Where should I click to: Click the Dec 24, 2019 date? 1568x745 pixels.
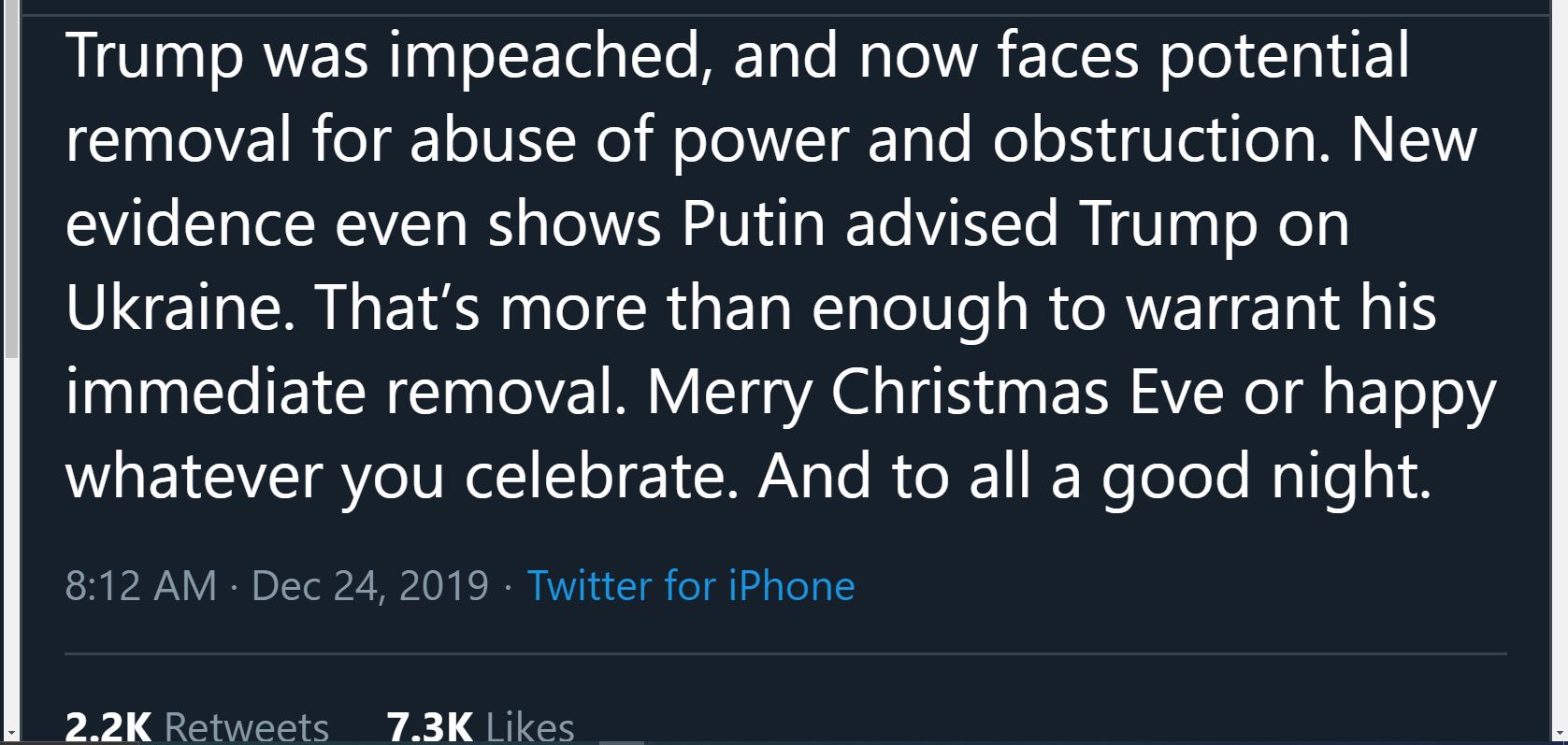[370, 586]
